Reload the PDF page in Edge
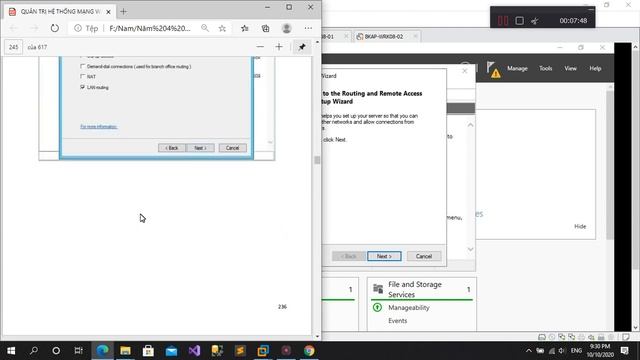The height and width of the screenshot is (360, 640). click(55, 28)
